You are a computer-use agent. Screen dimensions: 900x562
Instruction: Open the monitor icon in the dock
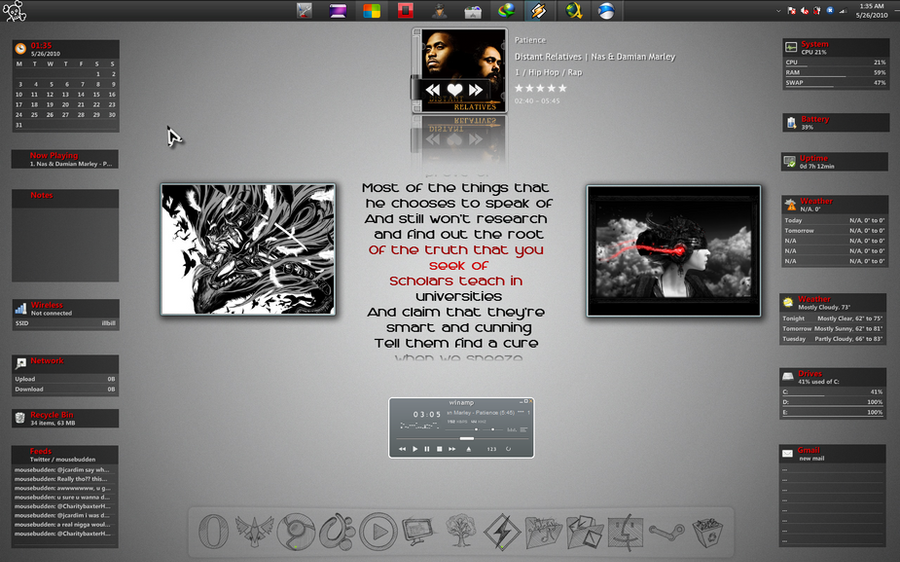click(x=418, y=530)
